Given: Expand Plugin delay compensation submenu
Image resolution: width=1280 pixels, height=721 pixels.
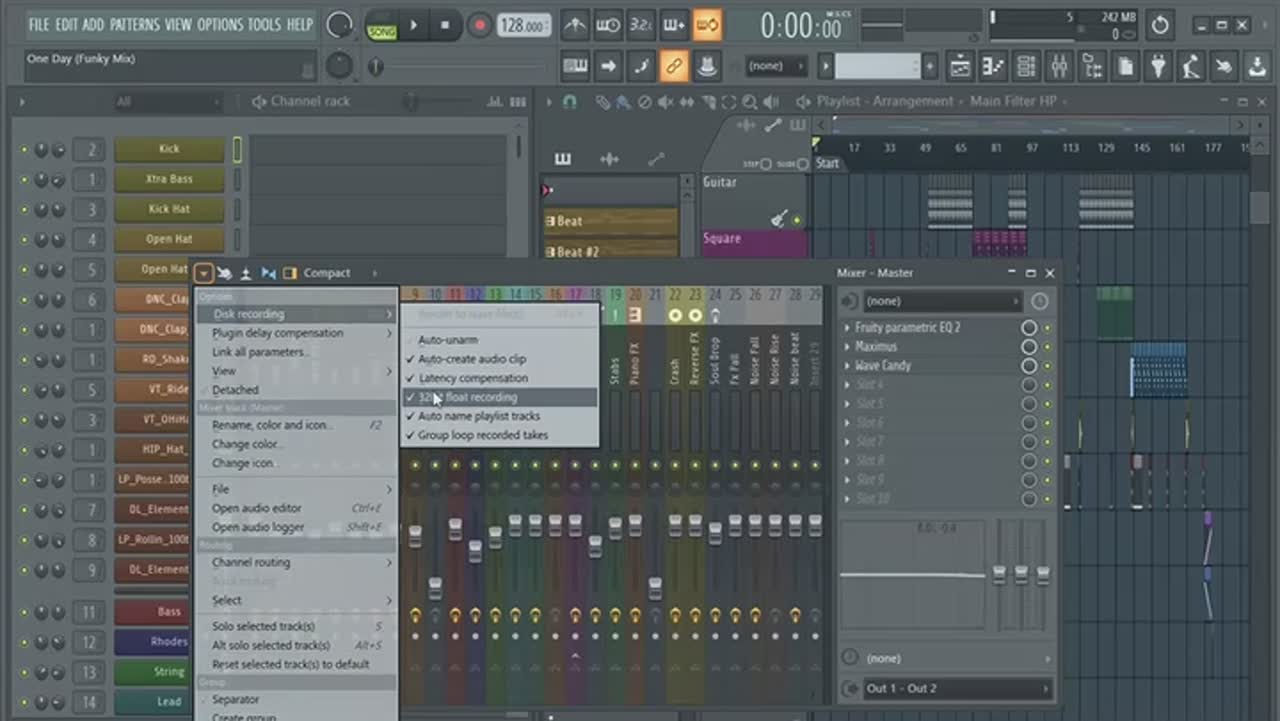Looking at the screenshot, I should (x=389, y=333).
